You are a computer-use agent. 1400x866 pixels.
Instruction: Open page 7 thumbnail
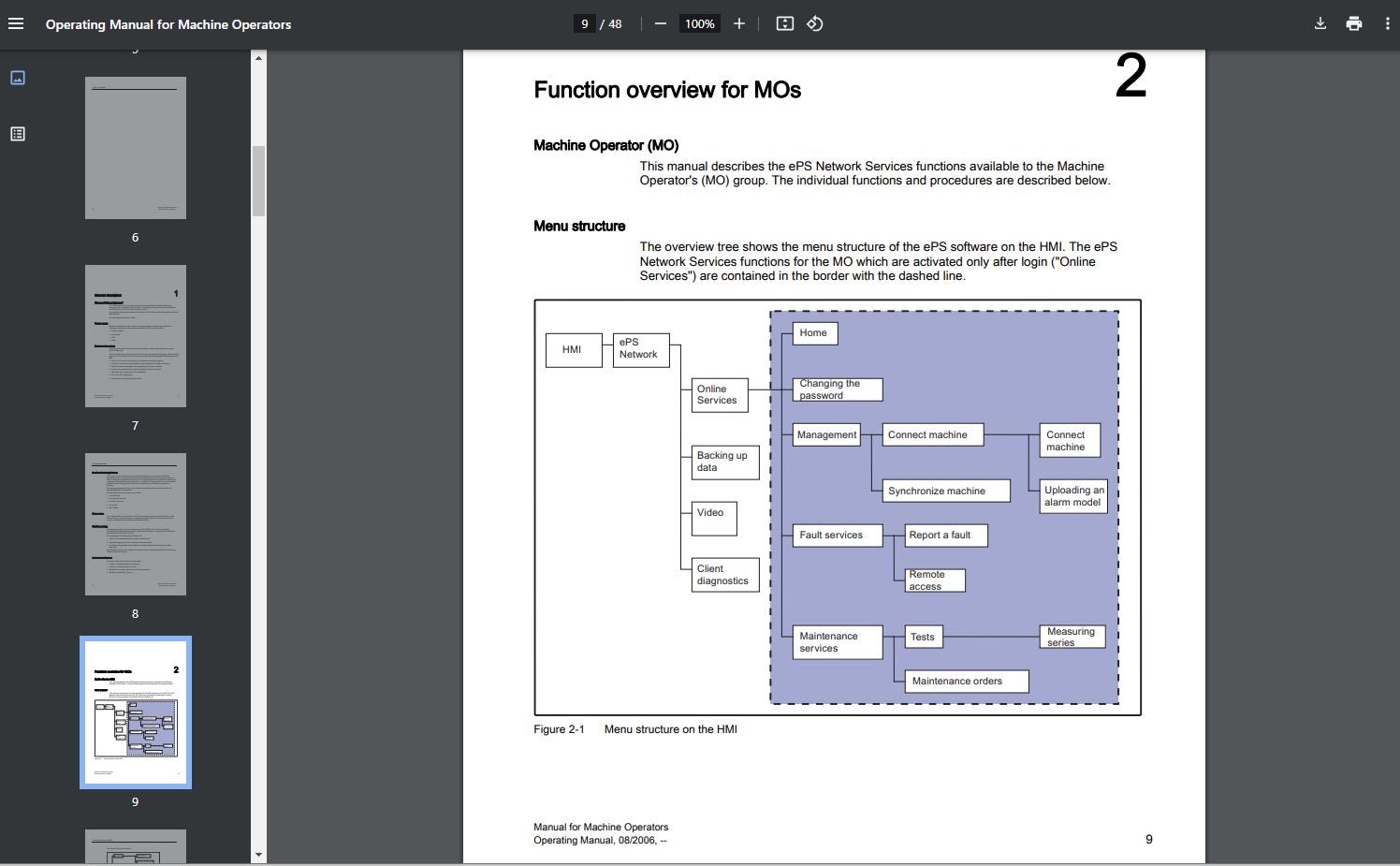[x=136, y=336]
